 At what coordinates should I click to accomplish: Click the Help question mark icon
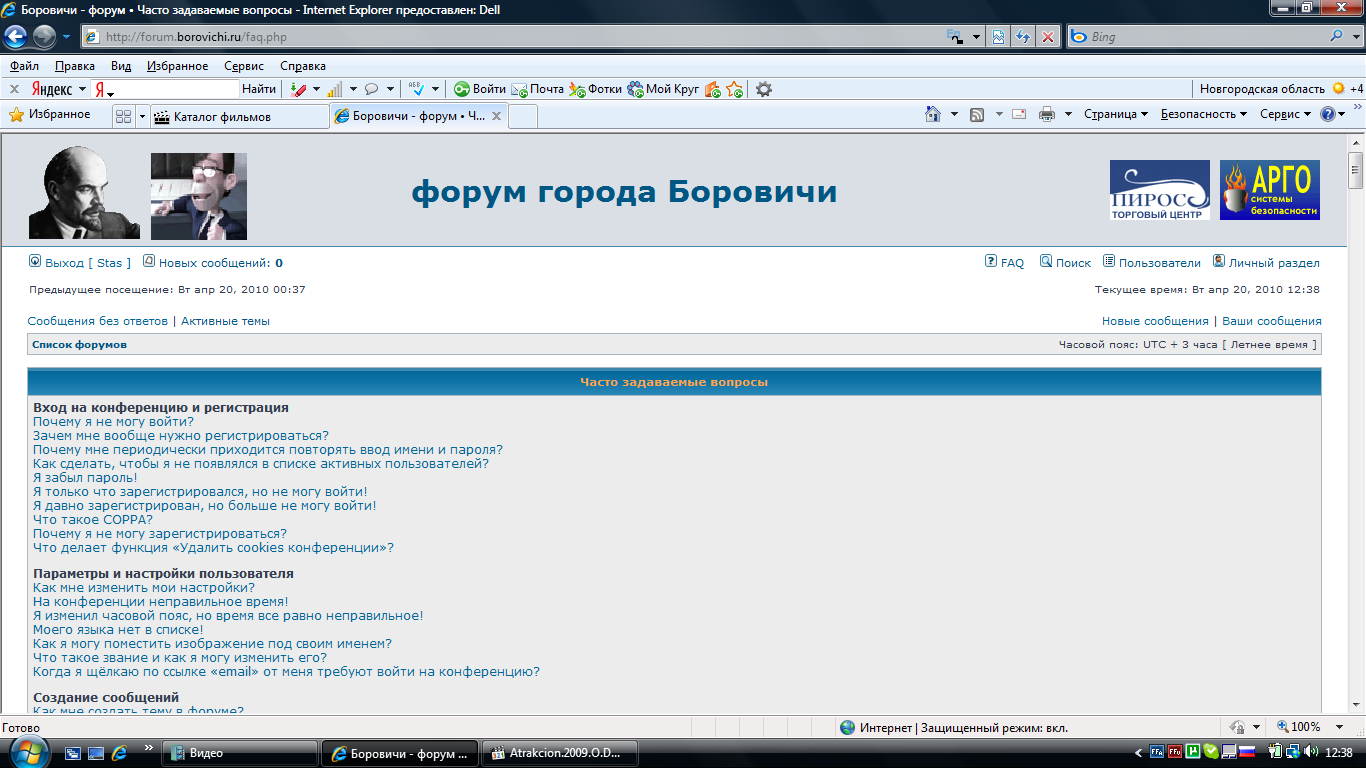point(1327,114)
